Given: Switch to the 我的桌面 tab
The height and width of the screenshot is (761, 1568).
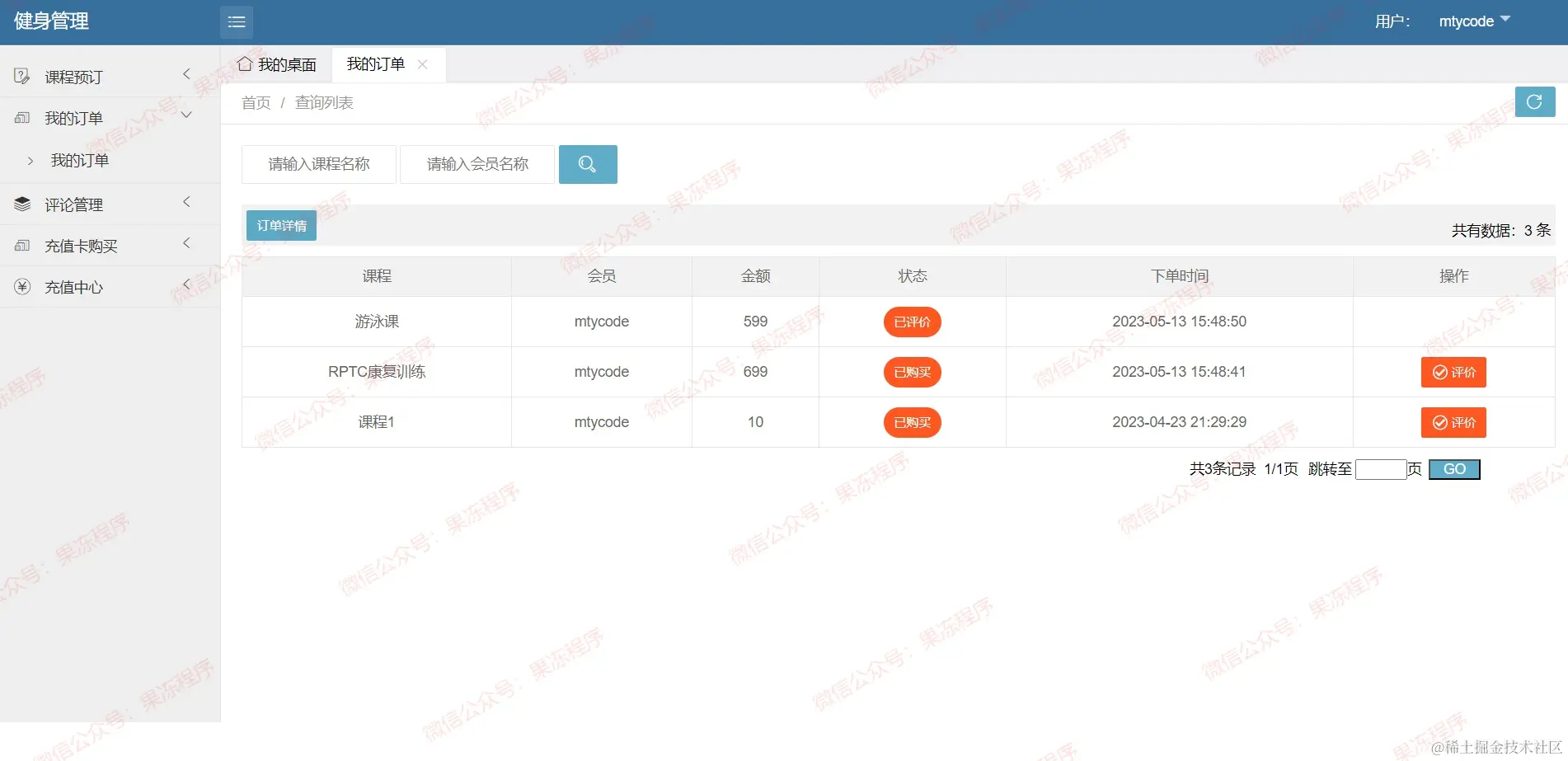Looking at the screenshot, I should (x=277, y=64).
